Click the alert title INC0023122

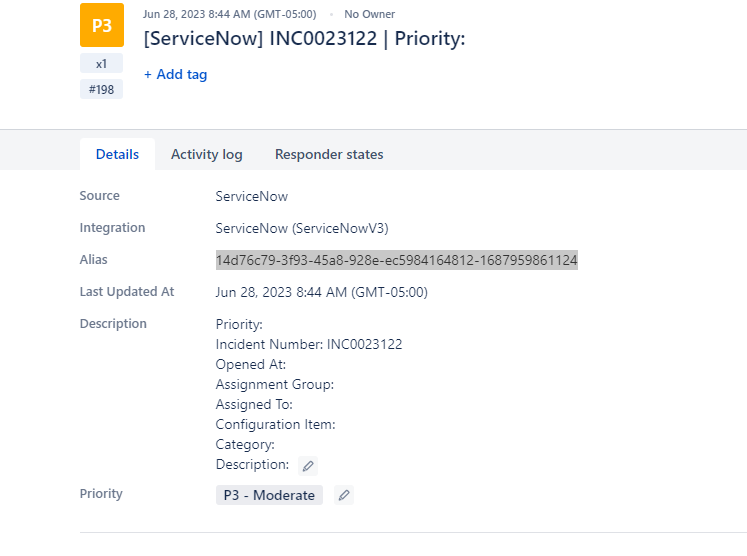click(304, 39)
